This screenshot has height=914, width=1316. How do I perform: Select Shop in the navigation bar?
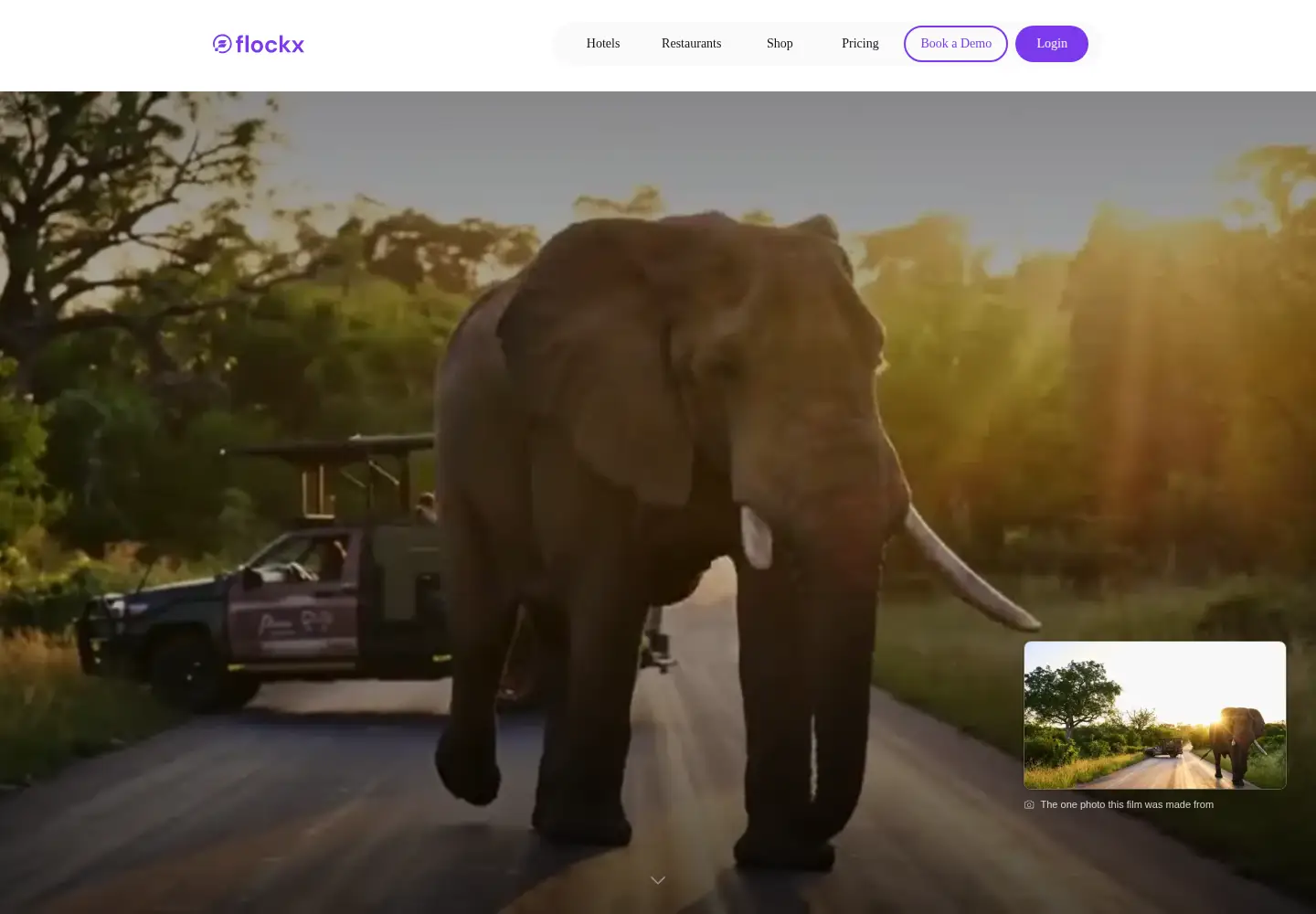(x=780, y=44)
